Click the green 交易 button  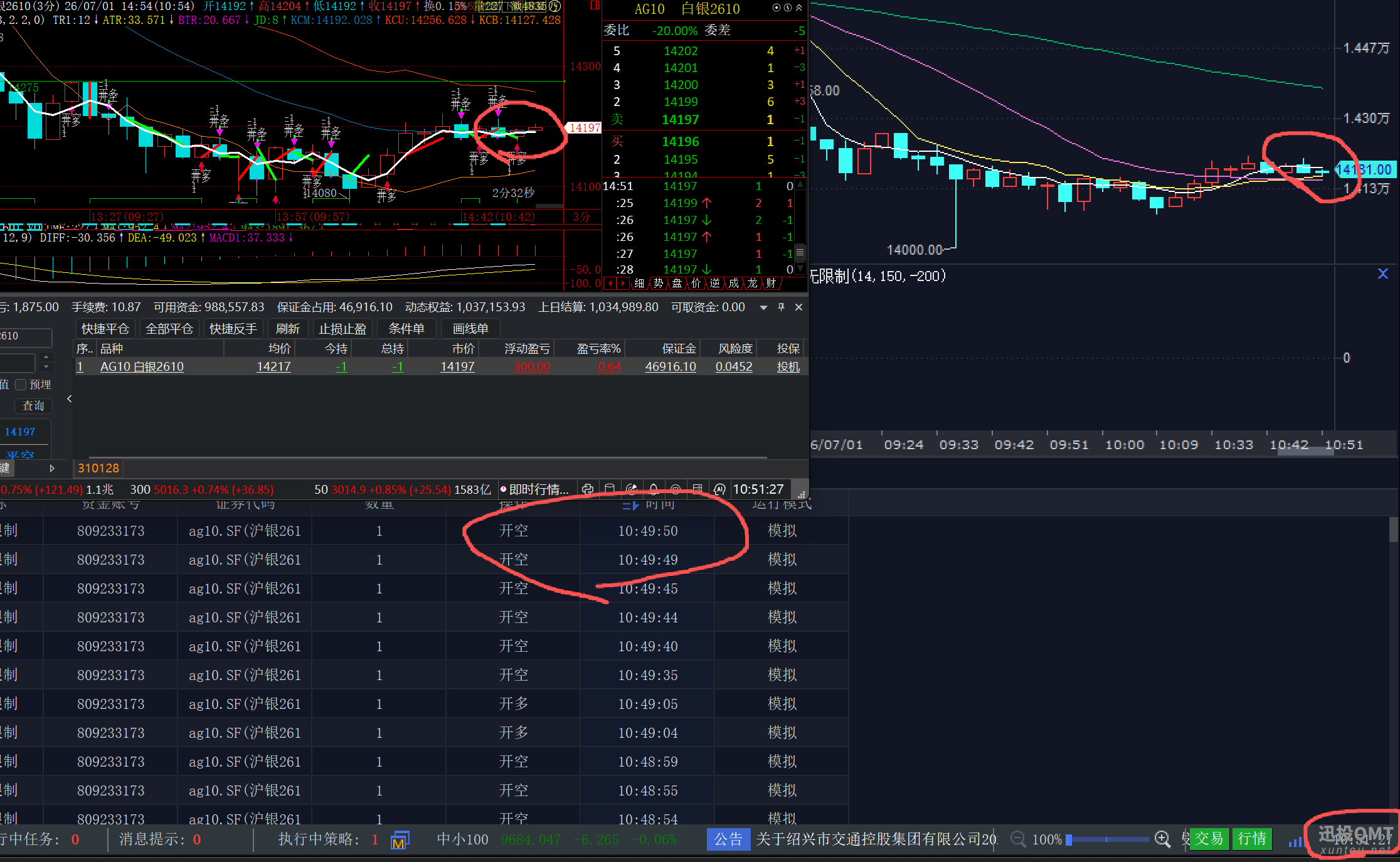coord(1209,839)
